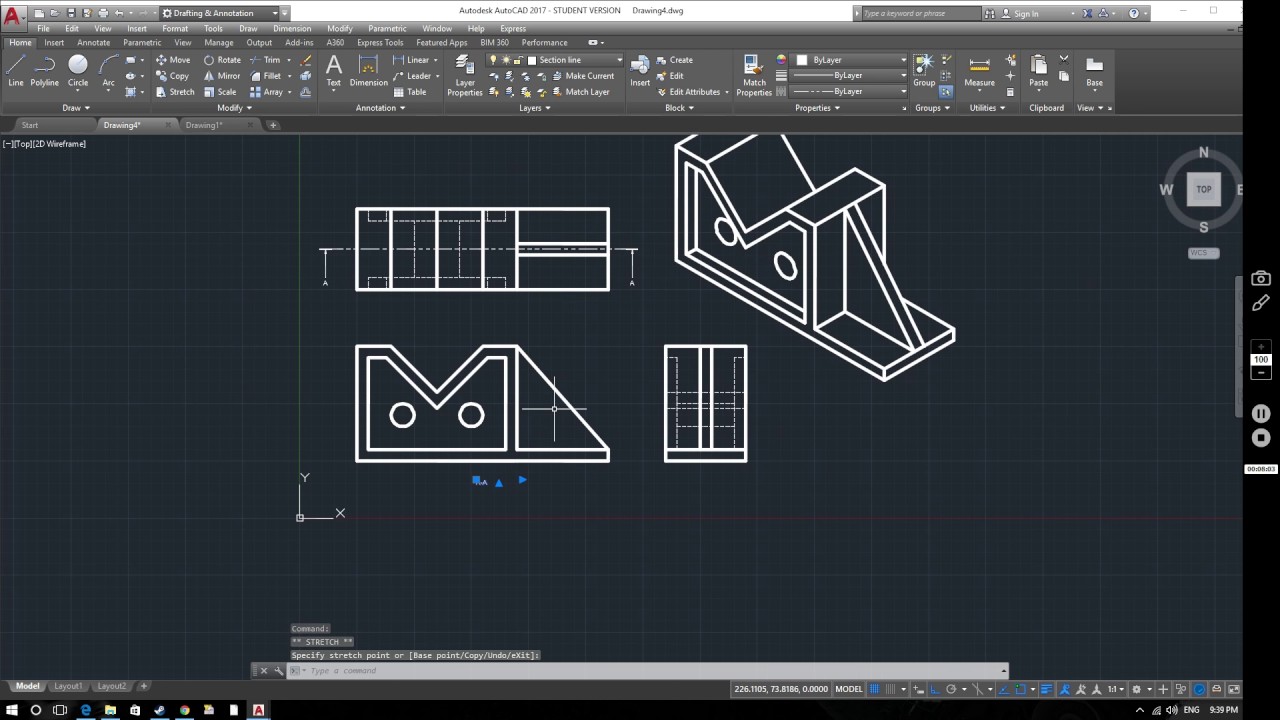Screen dimensions: 1280x720
Task: Select the Circle tool
Action: (x=78, y=71)
